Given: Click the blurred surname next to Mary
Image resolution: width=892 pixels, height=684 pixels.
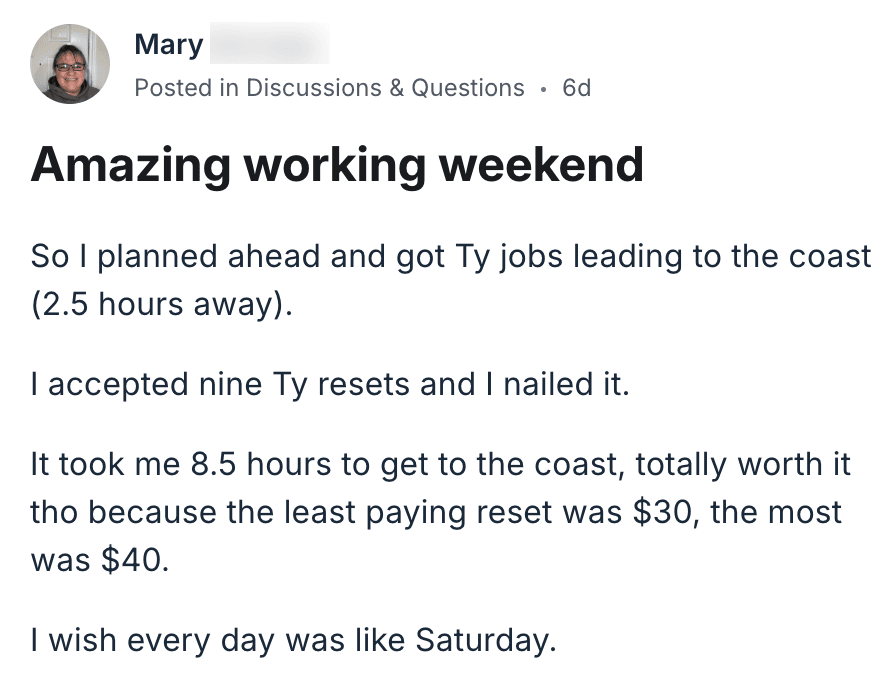Looking at the screenshot, I should [270, 43].
